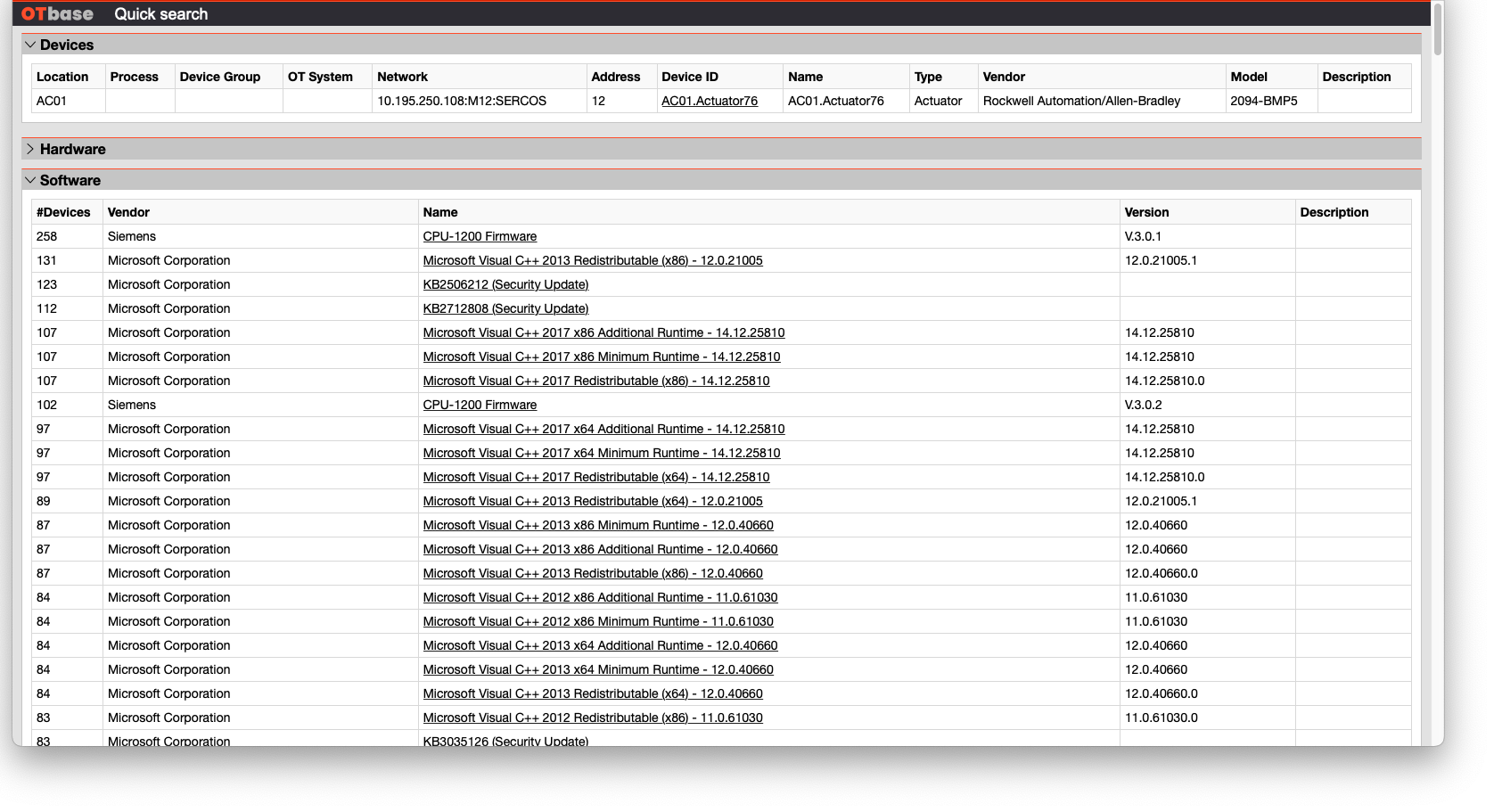This screenshot has width=1494, height=812.
Task: Click the OTbase logo
Action: coord(57,13)
